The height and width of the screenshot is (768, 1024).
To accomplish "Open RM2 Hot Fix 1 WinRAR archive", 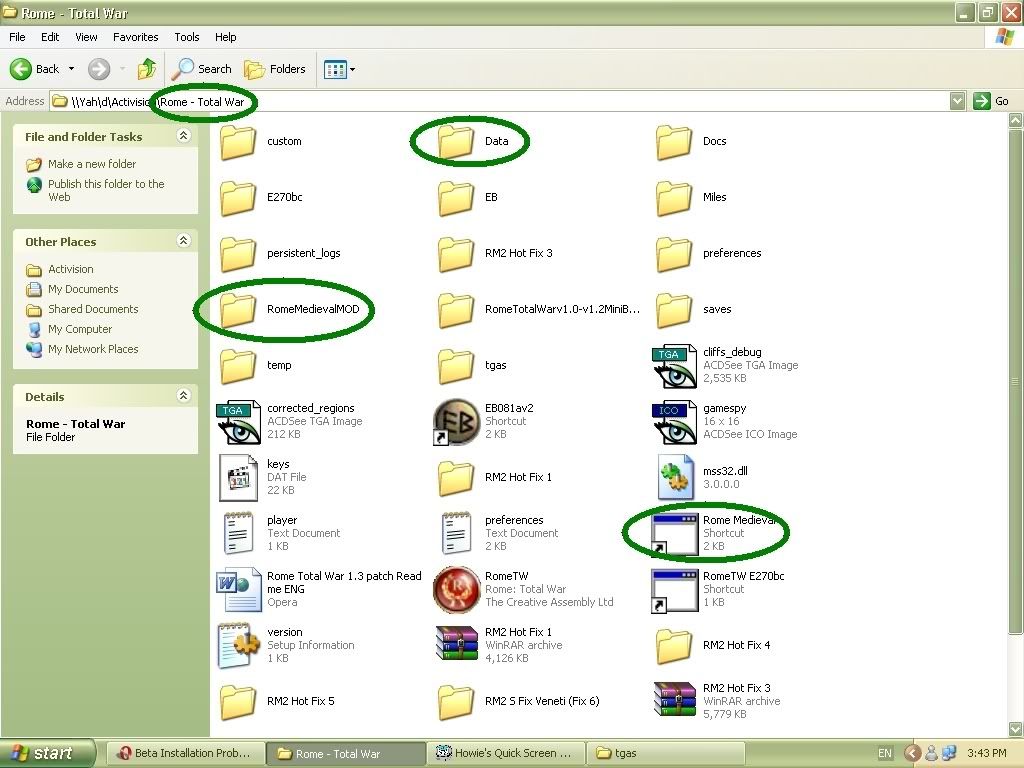I will click(x=456, y=646).
